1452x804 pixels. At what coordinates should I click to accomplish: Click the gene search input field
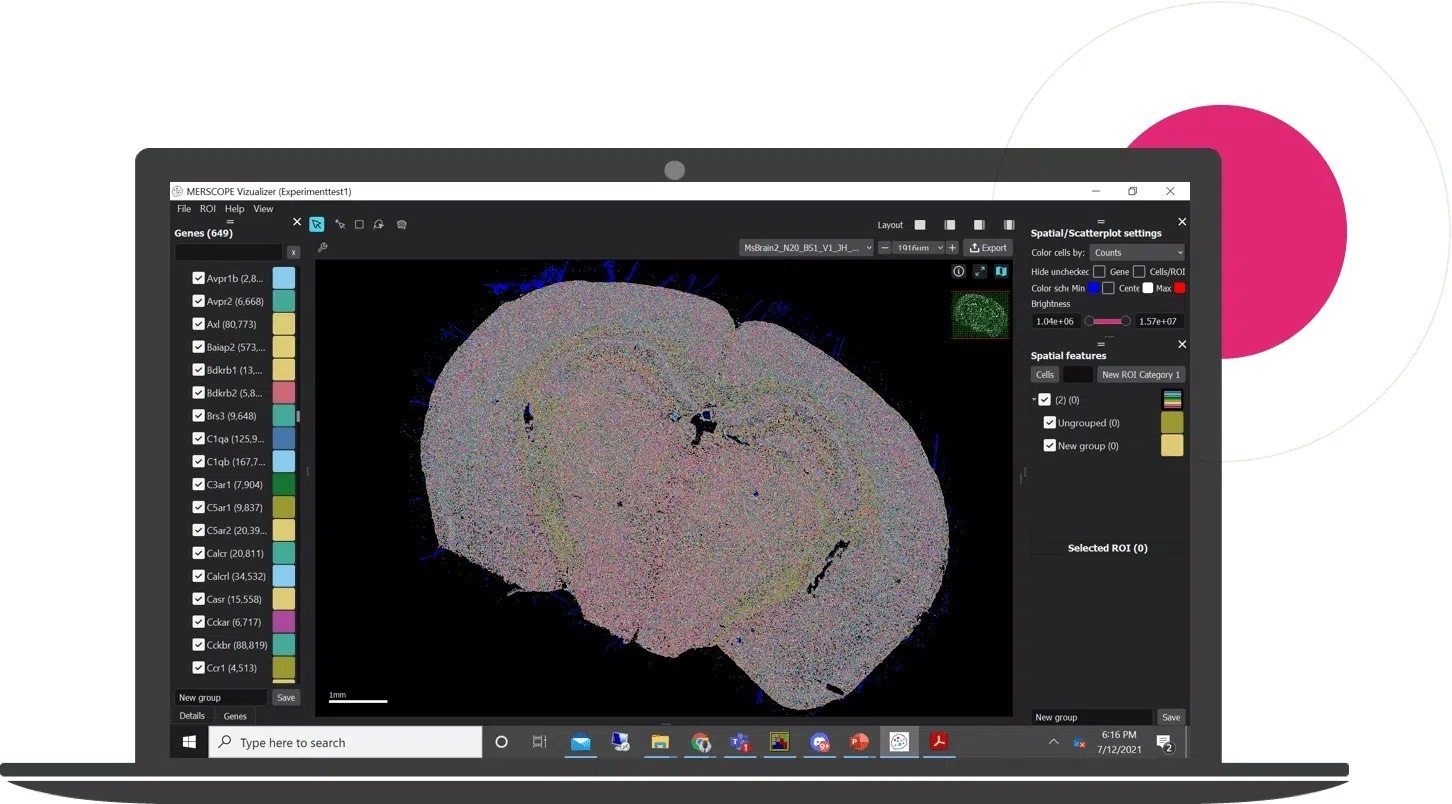[x=229, y=253]
